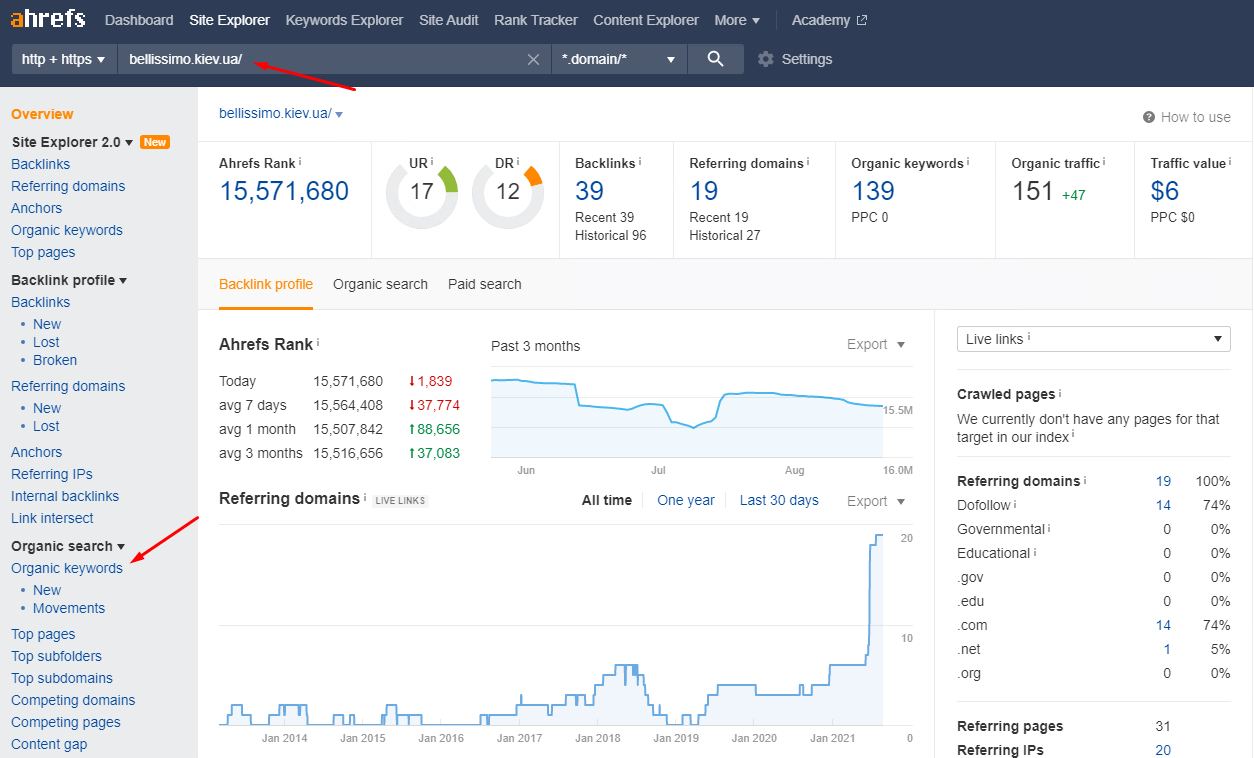Screen dimensions: 1254x758
Task: Open the http + https protocol dropdown
Action: (63, 59)
